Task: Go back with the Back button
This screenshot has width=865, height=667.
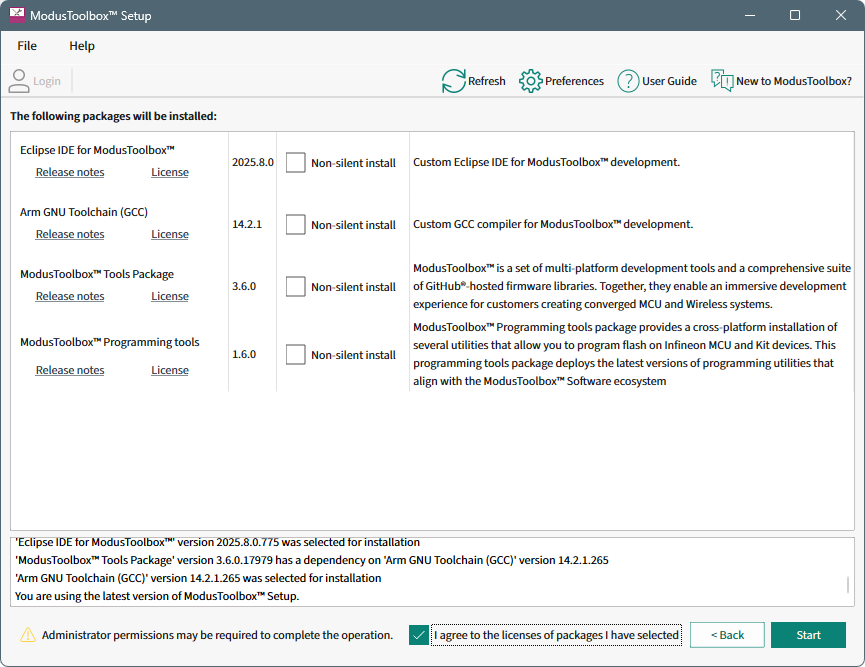Action: (727, 635)
